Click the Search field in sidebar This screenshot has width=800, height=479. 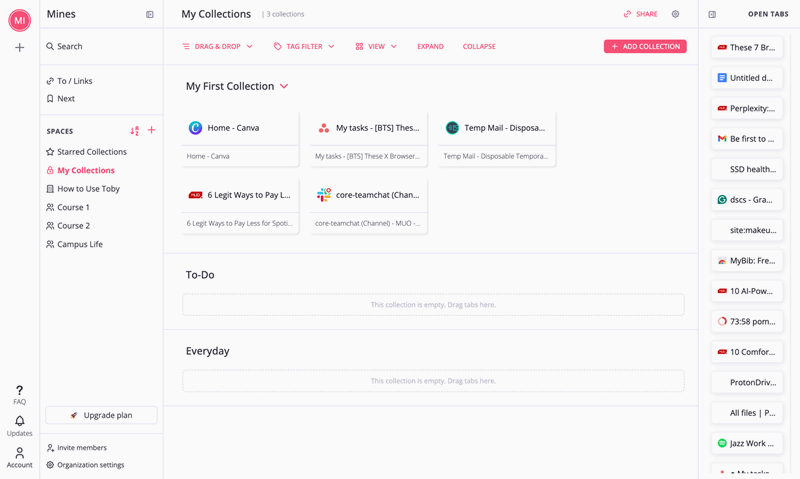101,46
